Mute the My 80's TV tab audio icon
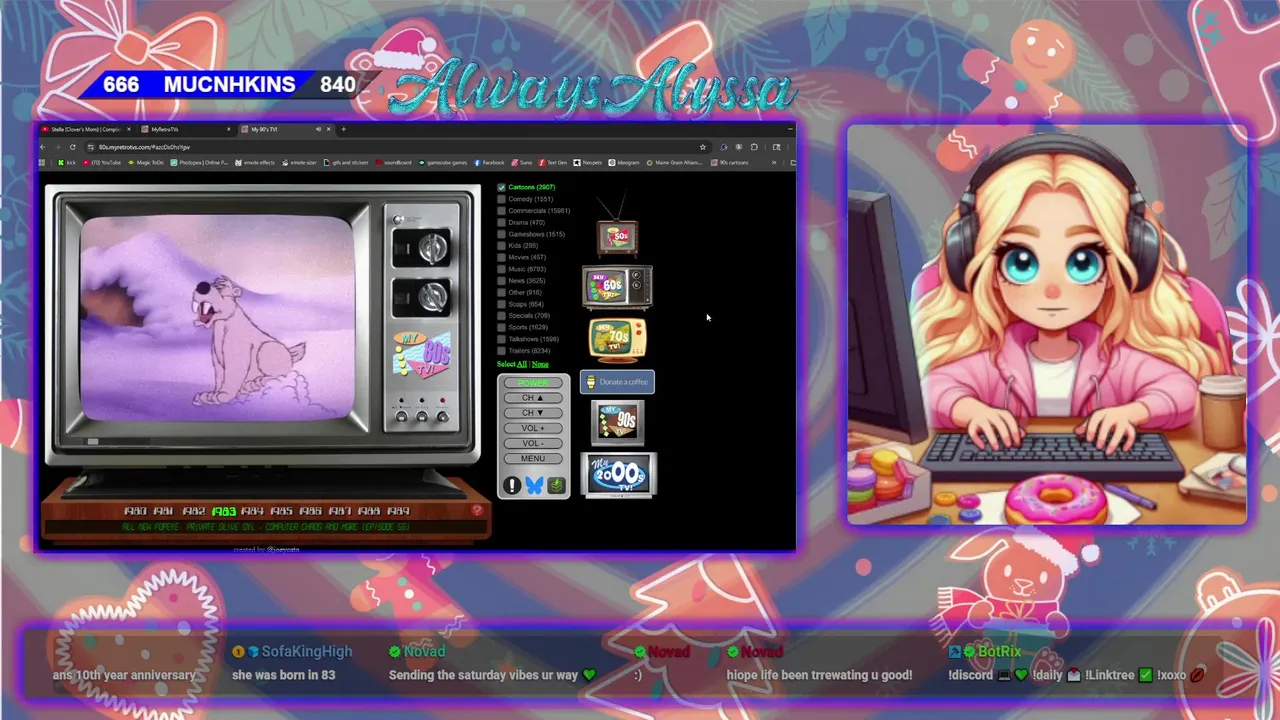The height and width of the screenshot is (720, 1280). click(x=319, y=129)
